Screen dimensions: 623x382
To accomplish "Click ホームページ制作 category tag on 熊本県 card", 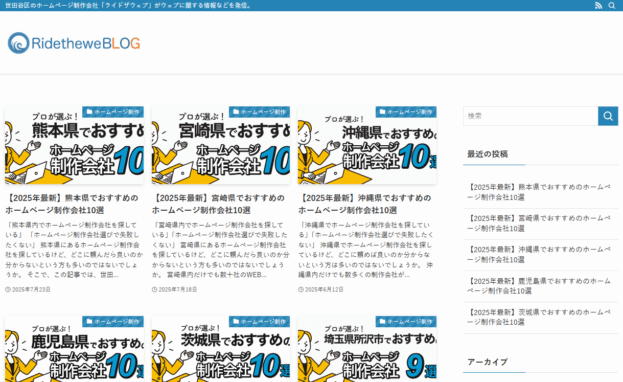I will coord(113,112).
